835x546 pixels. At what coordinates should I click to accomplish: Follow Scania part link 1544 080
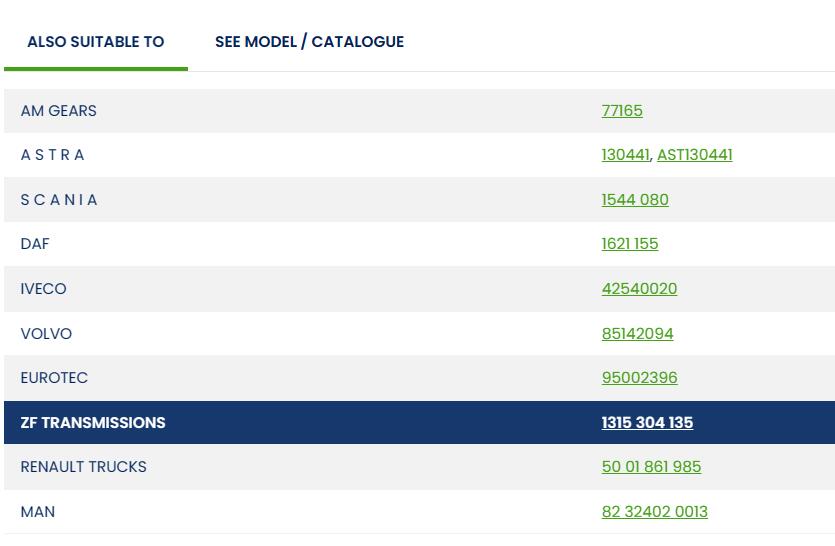tap(635, 200)
